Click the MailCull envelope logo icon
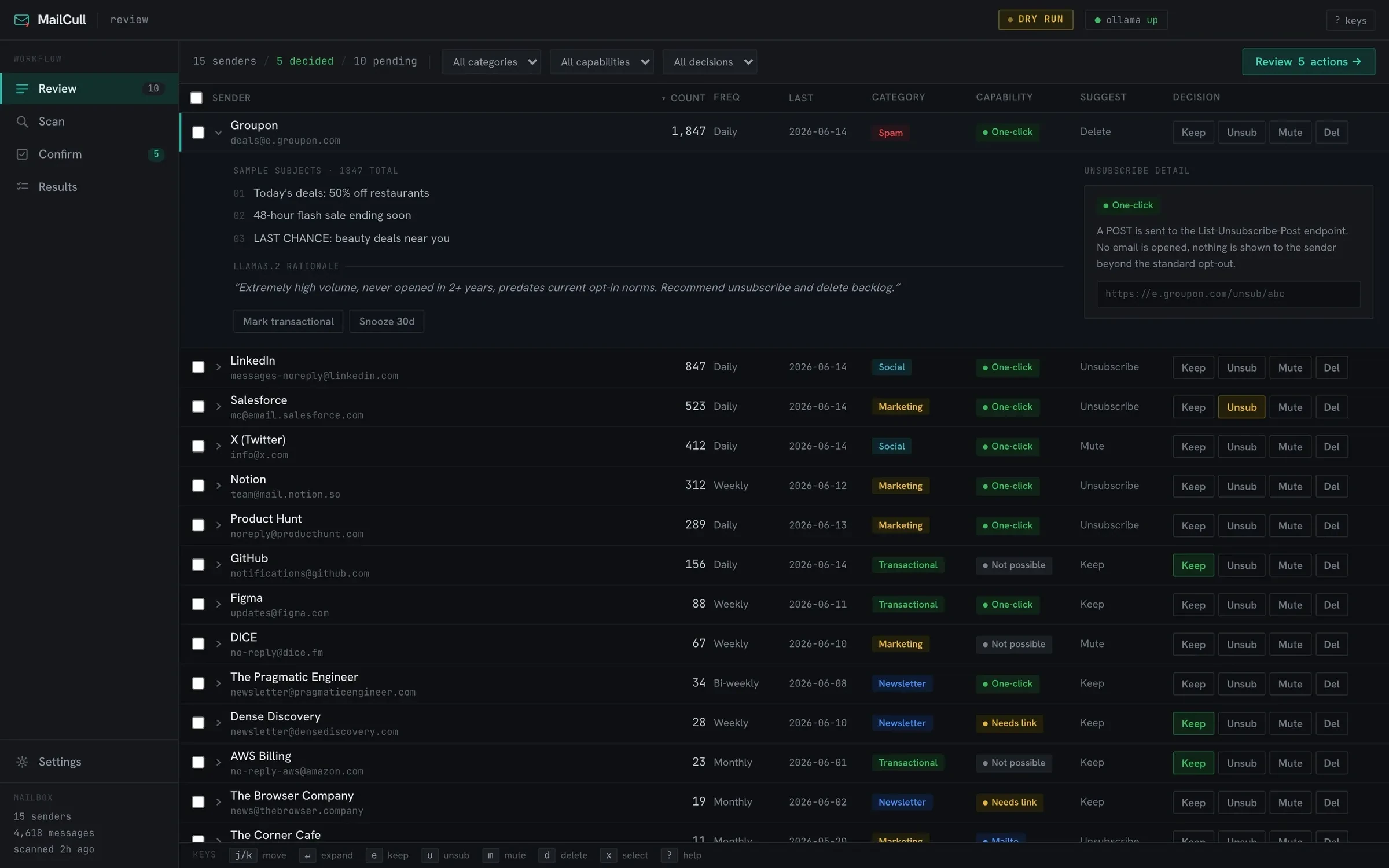Viewport: 1389px width, 868px height. [21, 20]
